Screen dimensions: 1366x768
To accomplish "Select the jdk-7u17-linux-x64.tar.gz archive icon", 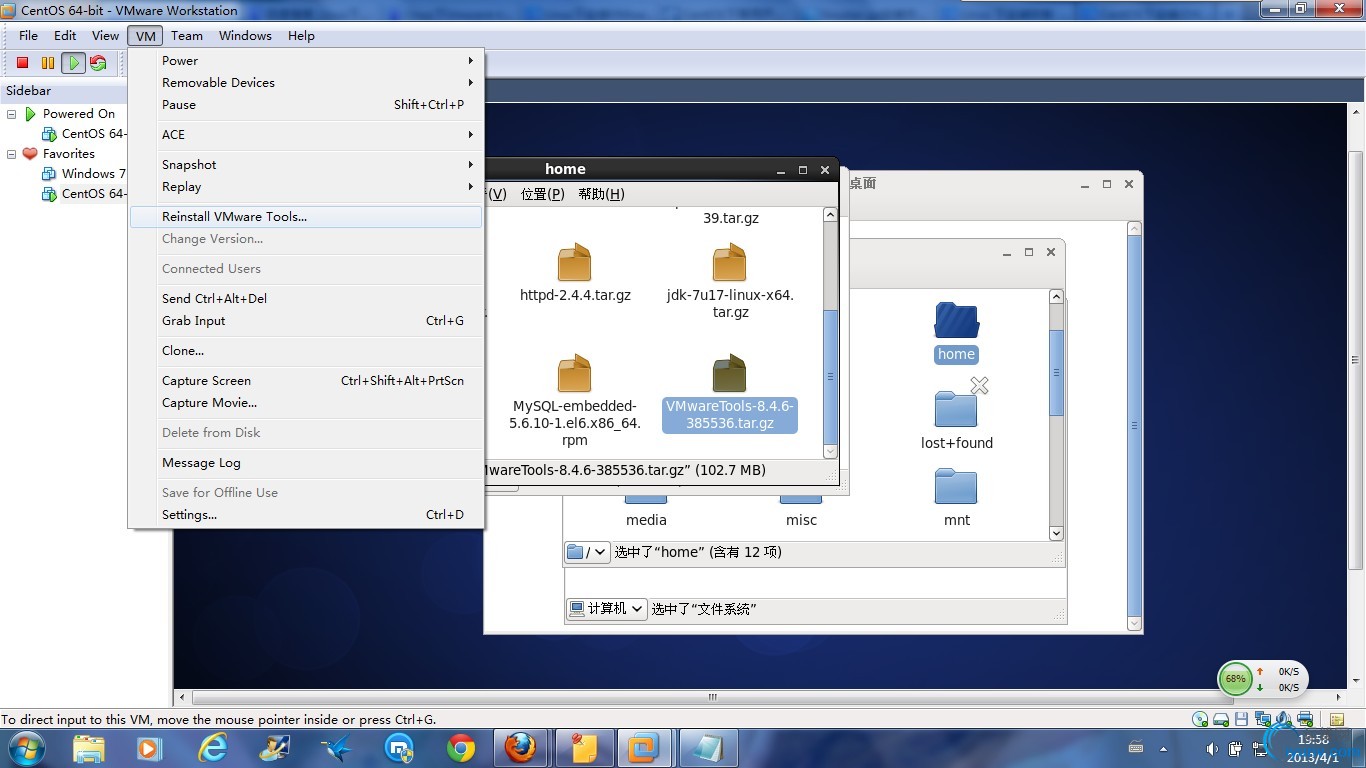I will tap(729, 263).
